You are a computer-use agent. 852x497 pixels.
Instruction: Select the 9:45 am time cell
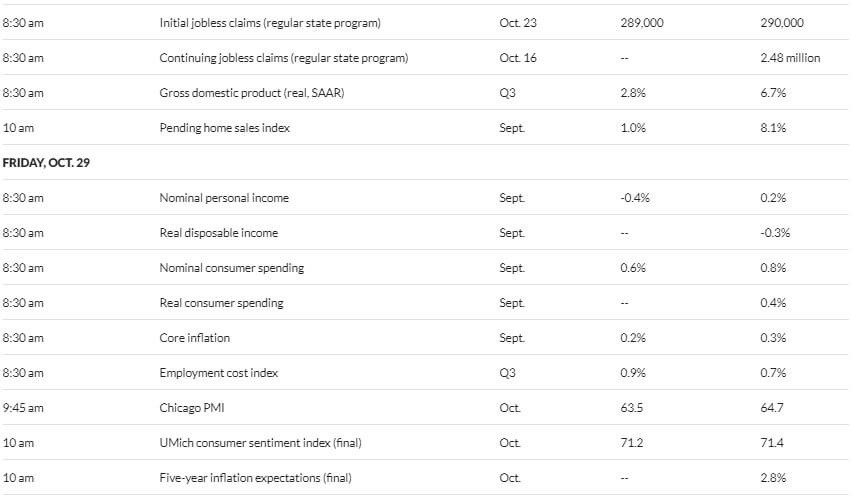[23, 408]
